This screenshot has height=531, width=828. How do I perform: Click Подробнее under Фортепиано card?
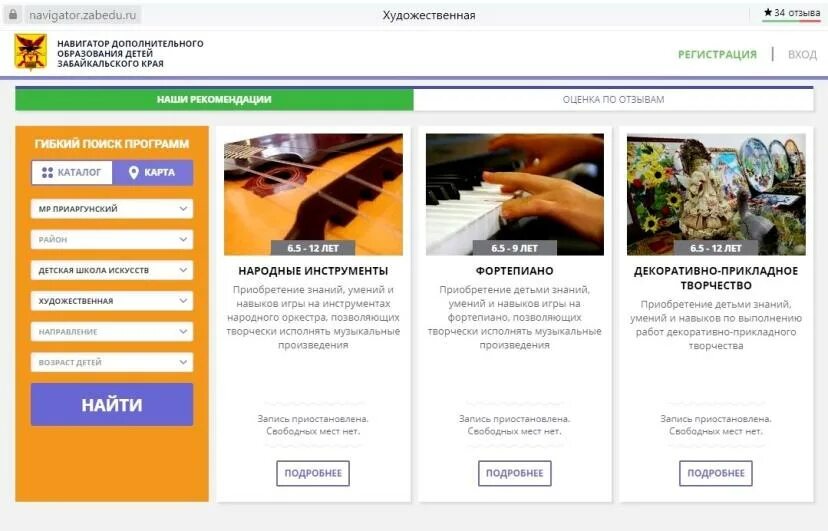point(515,473)
